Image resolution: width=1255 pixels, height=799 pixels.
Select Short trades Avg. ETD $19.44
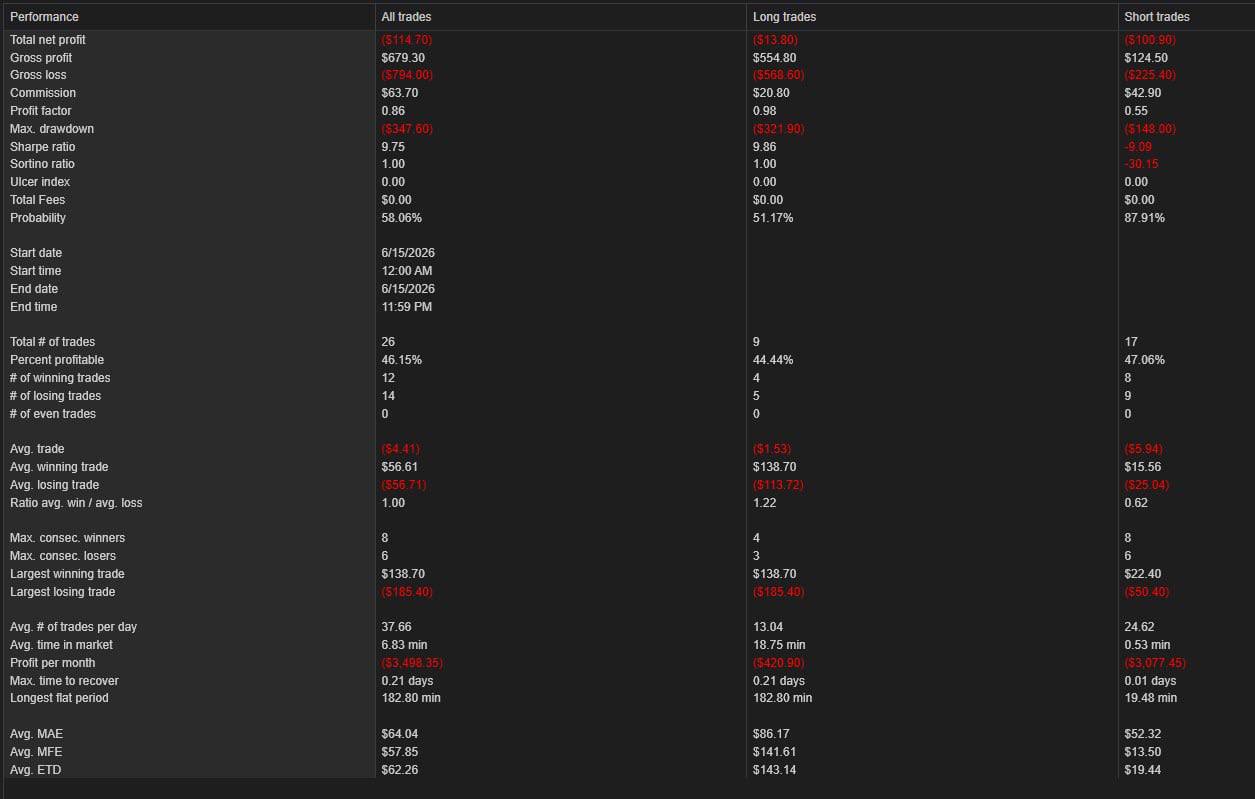pyautogui.click(x=1143, y=770)
